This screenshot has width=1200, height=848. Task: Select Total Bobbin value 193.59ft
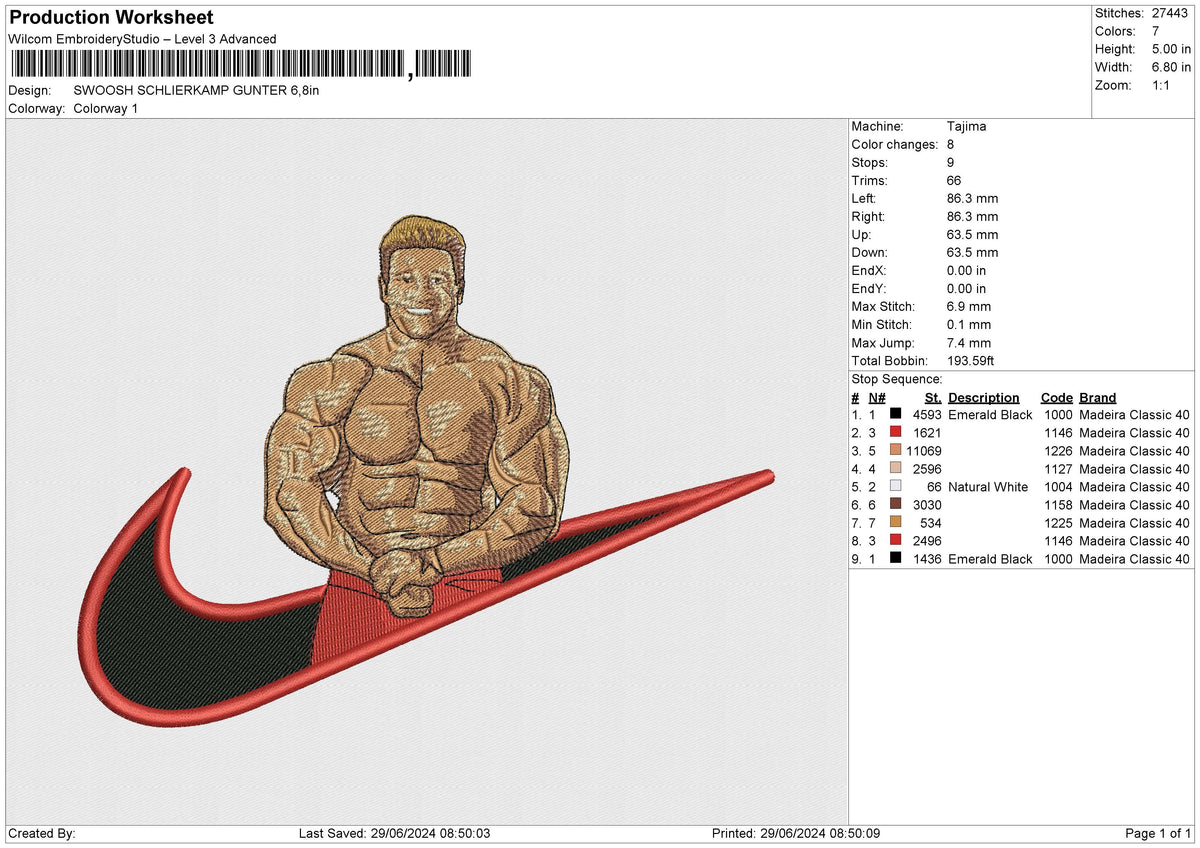(970, 361)
